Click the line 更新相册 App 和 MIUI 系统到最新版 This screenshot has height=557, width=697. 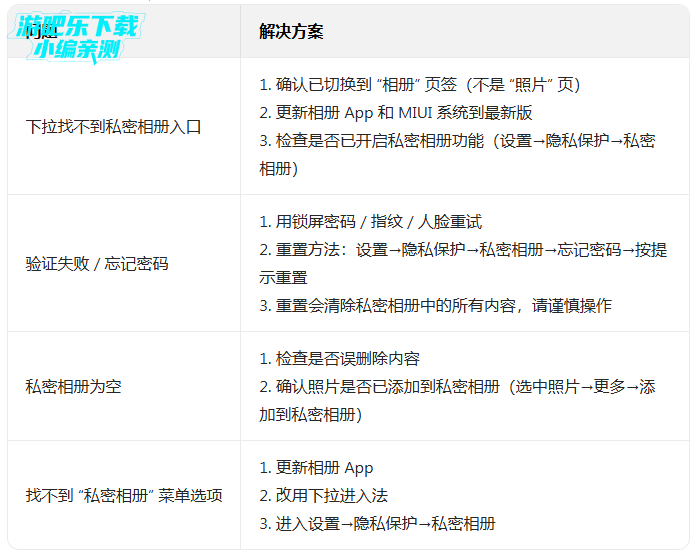395,113
